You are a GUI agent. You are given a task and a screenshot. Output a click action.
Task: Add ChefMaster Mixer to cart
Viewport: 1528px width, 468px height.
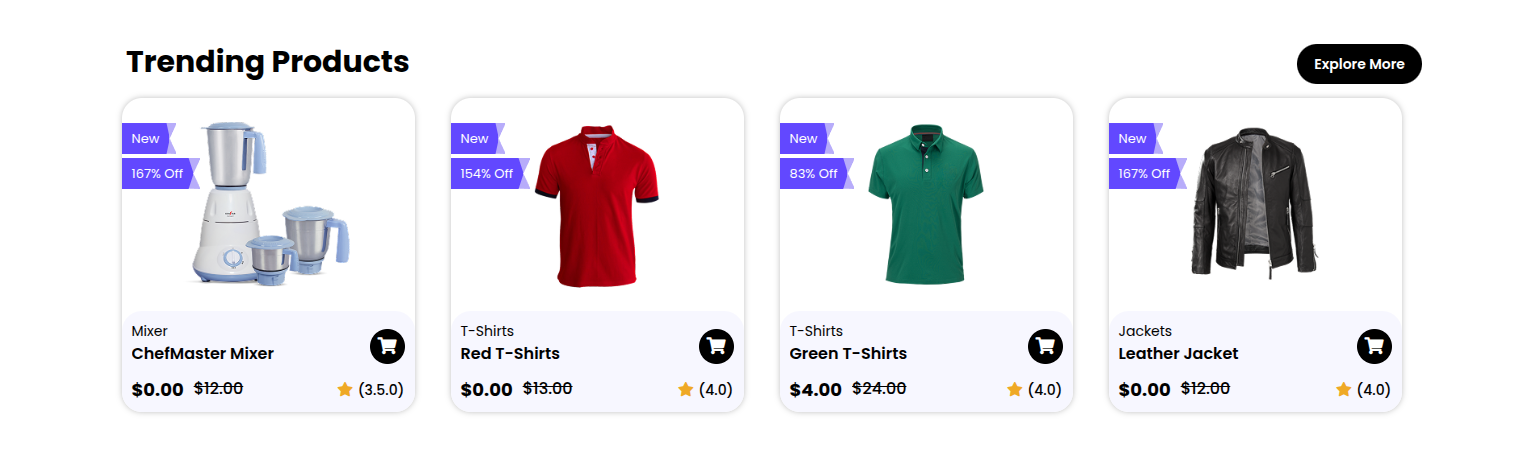[x=387, y=346]
